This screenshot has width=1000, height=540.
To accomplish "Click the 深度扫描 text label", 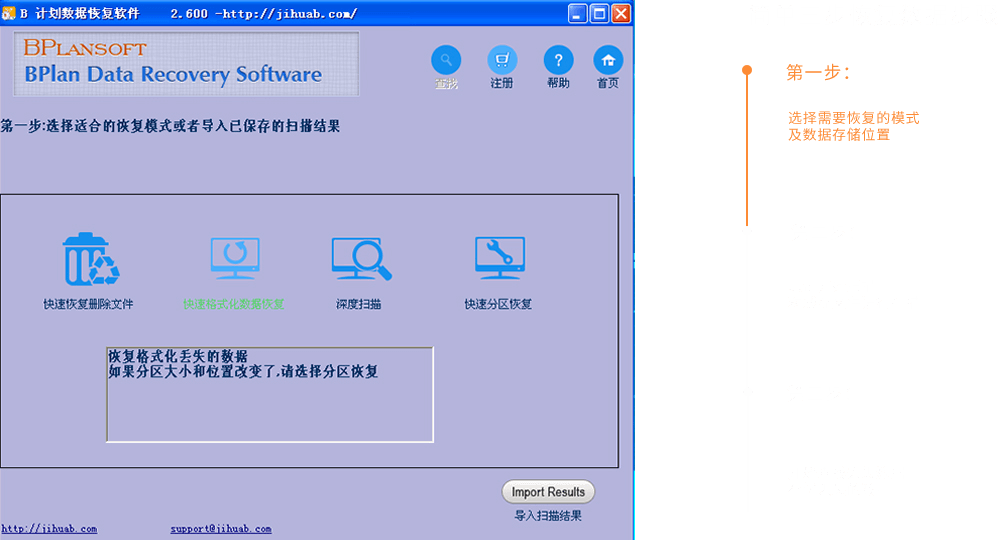I will [358, 304].
